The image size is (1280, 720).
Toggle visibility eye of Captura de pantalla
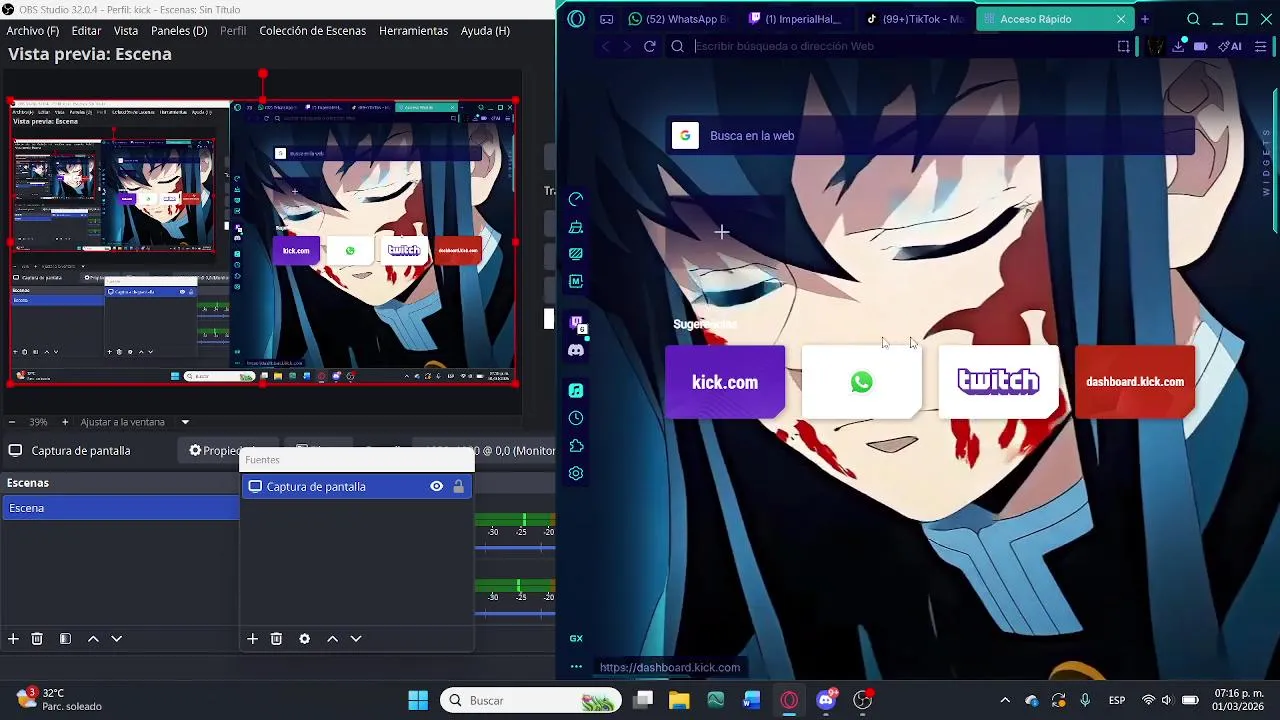coord(437,487)
